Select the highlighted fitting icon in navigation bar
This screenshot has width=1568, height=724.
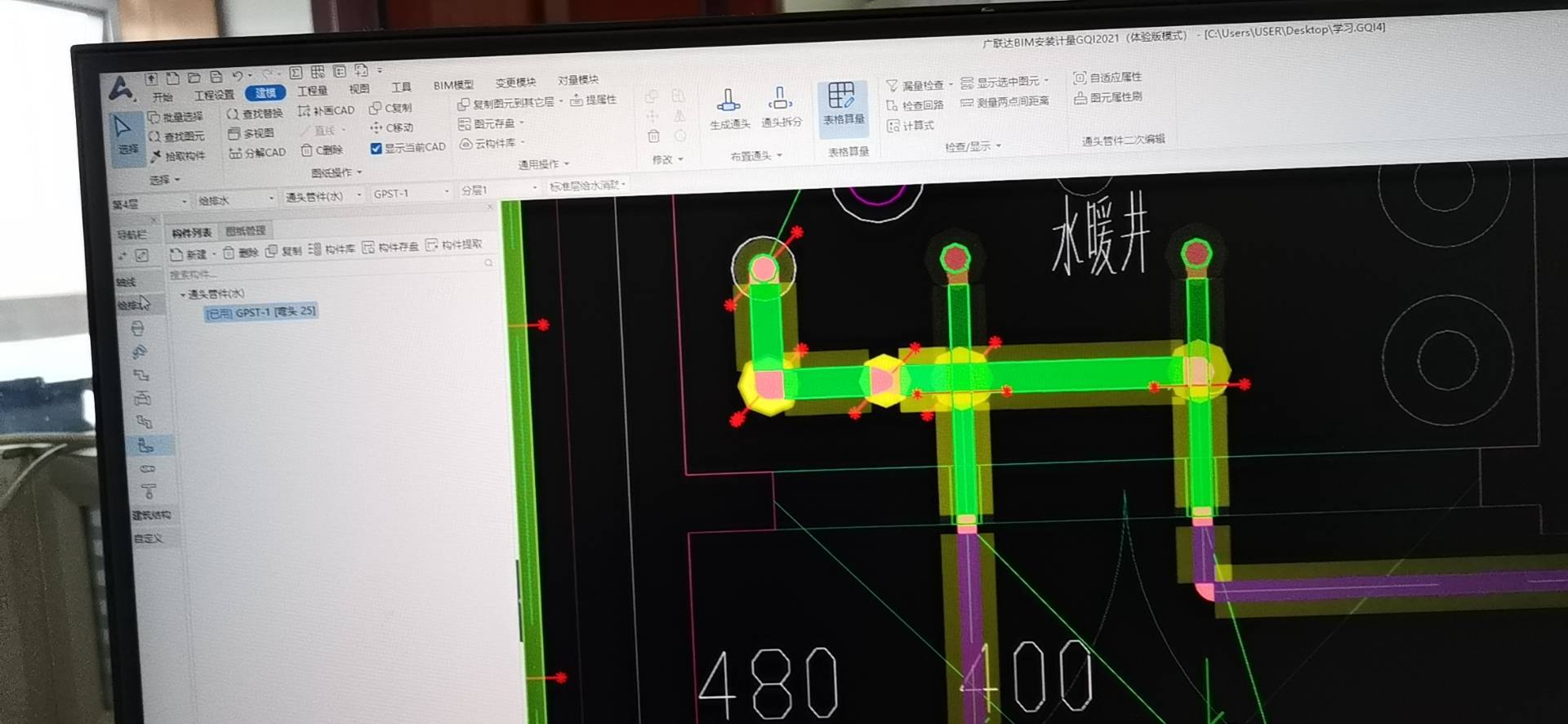pos(145,445)
